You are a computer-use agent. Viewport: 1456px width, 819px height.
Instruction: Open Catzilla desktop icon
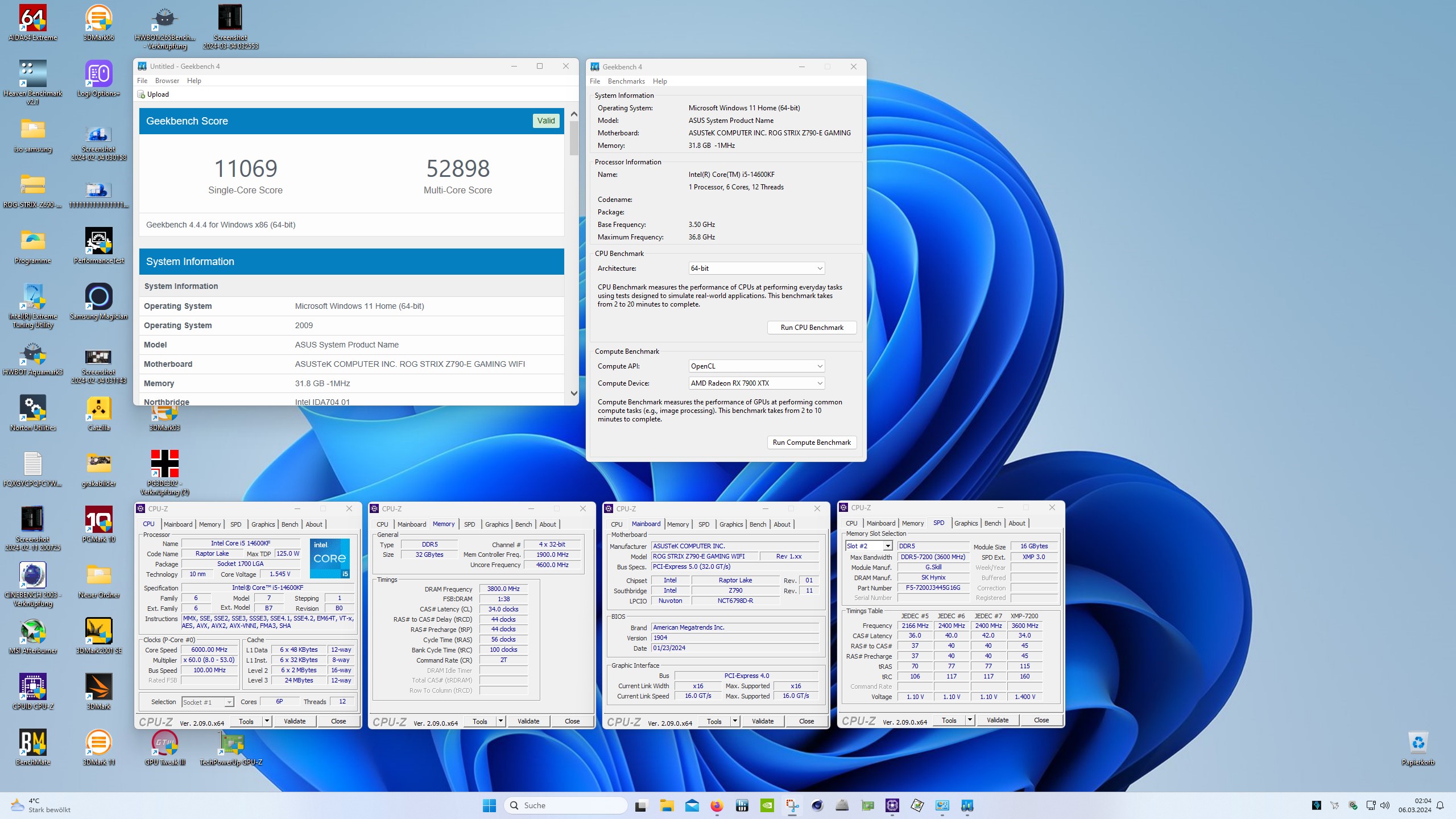(x=98, y=413)
